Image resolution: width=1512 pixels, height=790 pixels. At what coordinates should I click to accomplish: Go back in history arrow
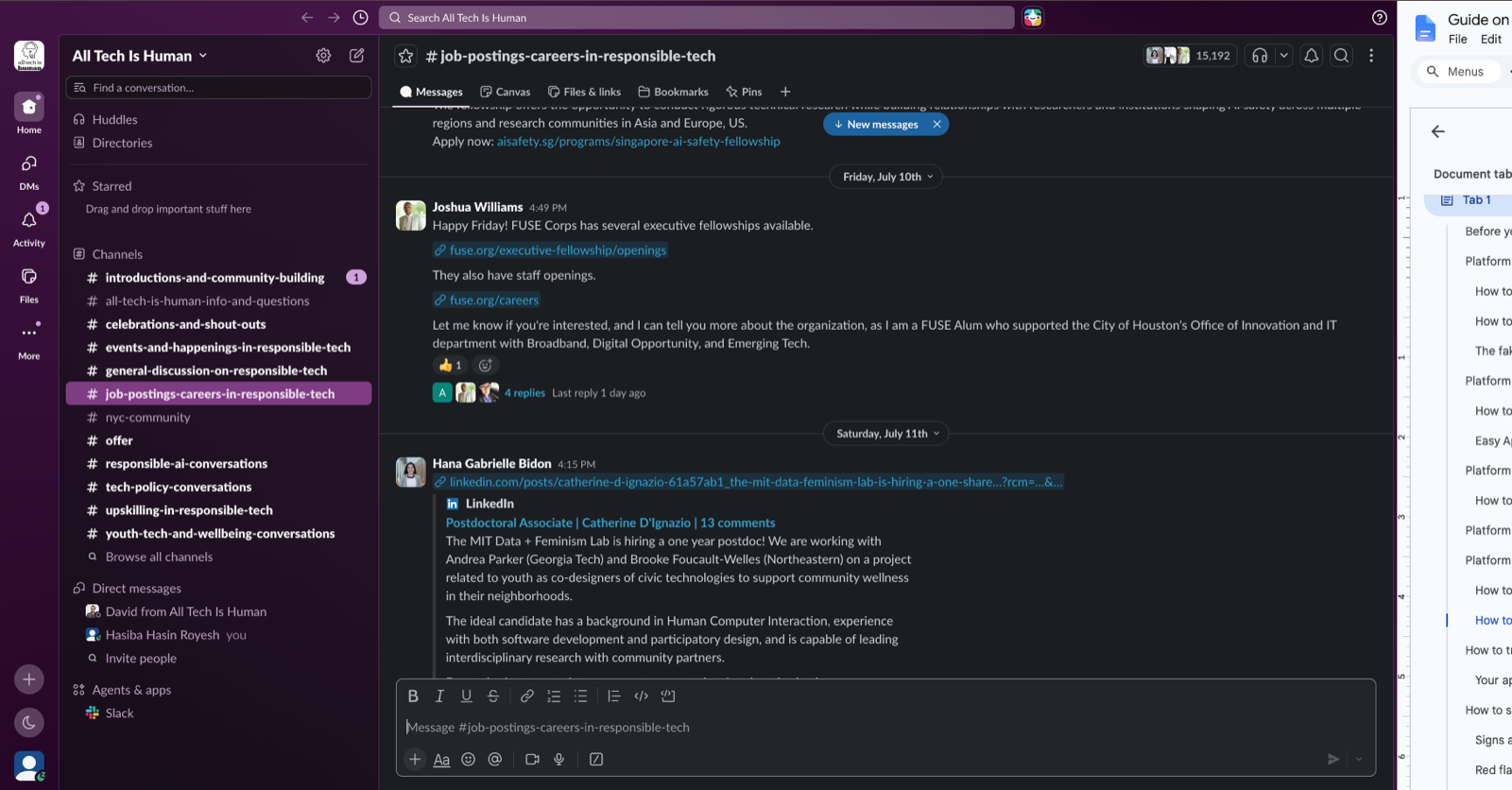(307, 17)
